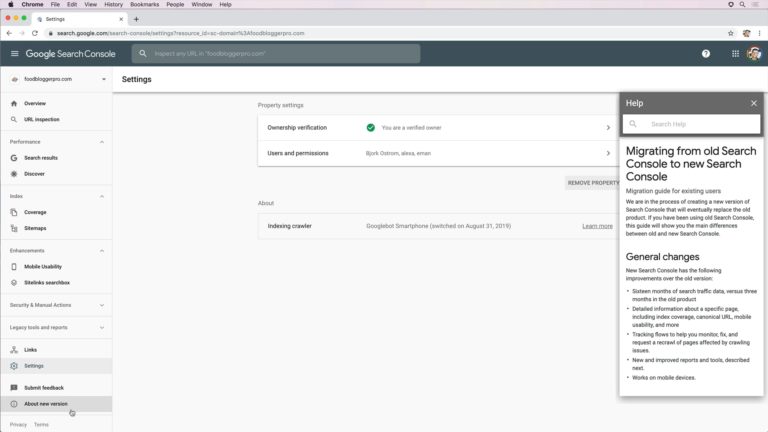Open the Google apps grid
This screenshot has height=432, width=768.
[735, 54]
